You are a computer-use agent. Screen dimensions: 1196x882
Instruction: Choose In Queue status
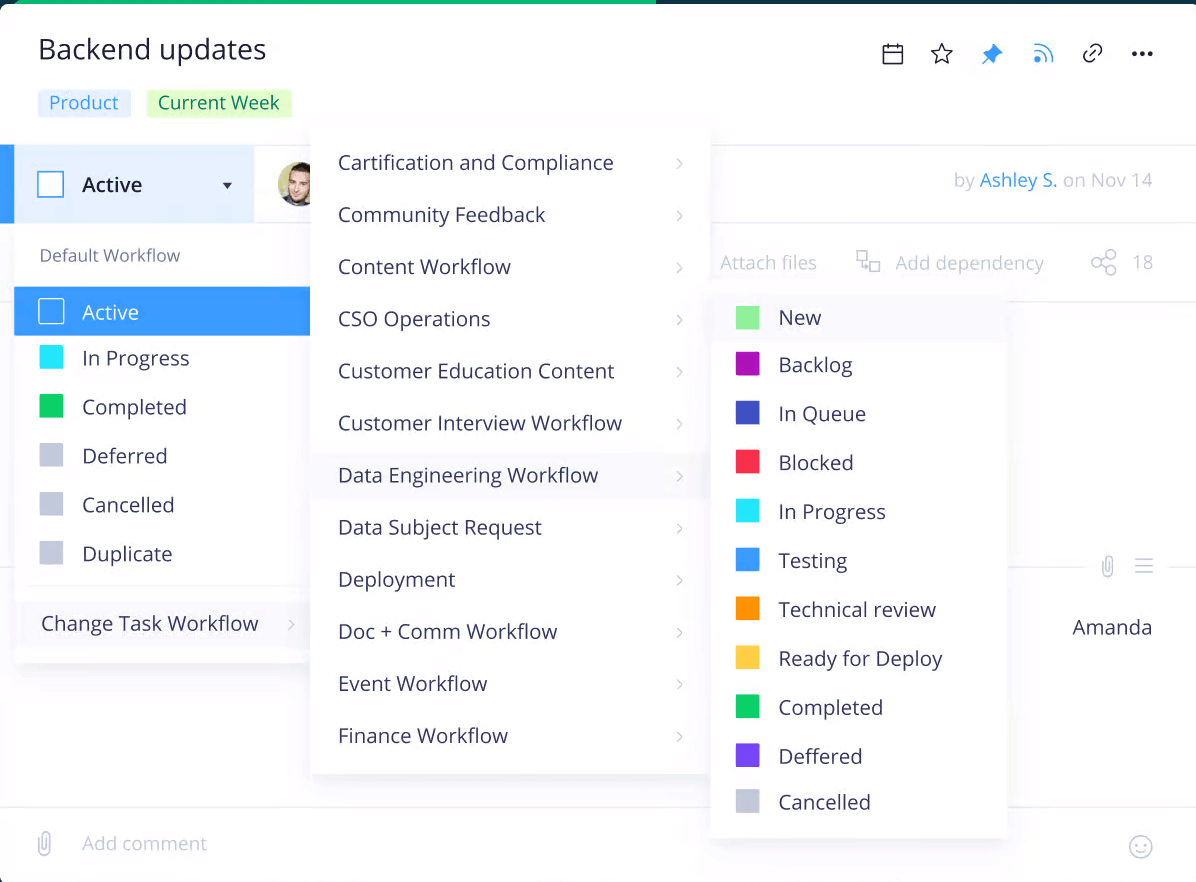tap(858, 414)
